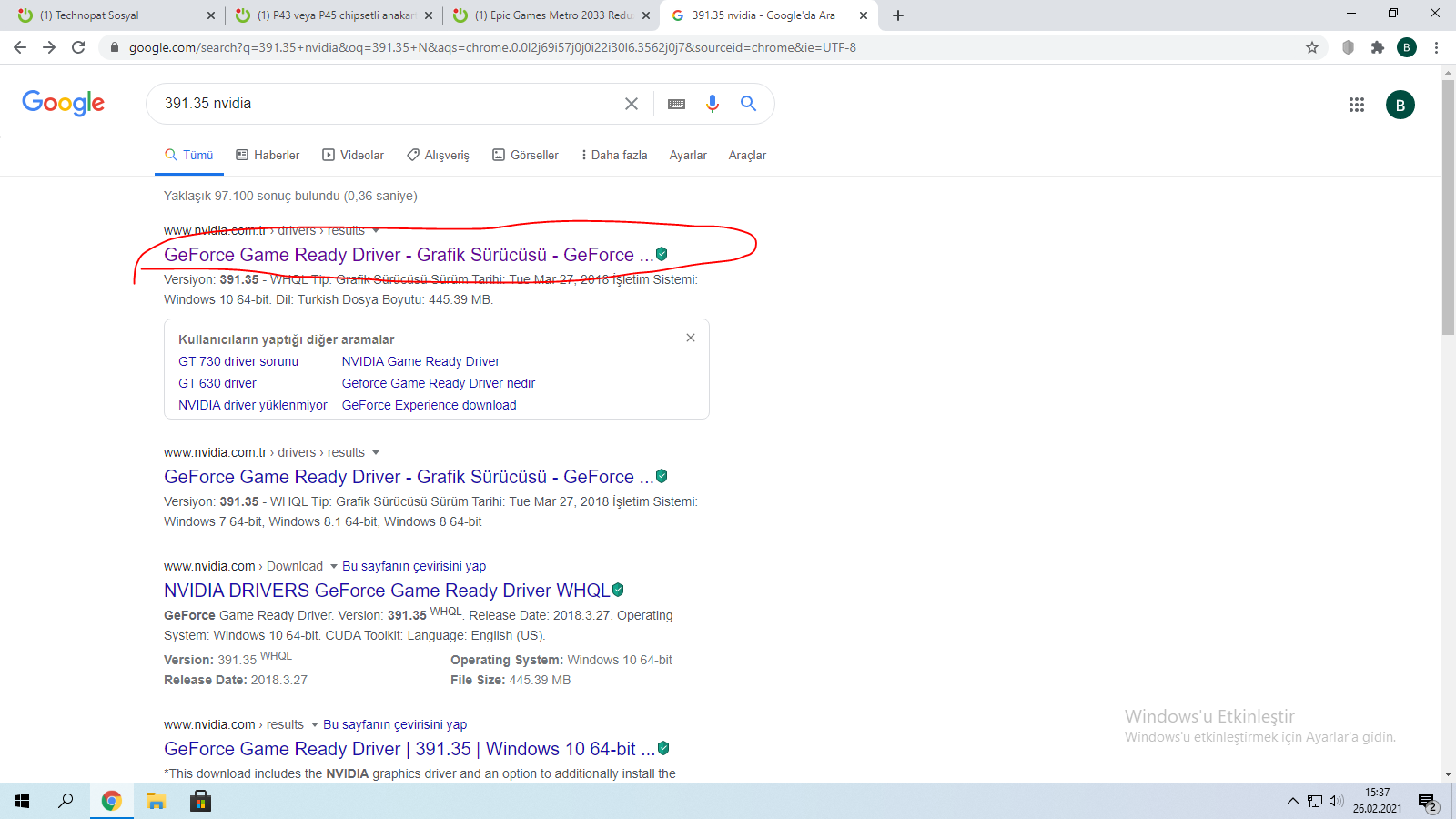Open the on-screen keyboard input tool
Screen dimensions: 1456x819
[x=676, y=104]
